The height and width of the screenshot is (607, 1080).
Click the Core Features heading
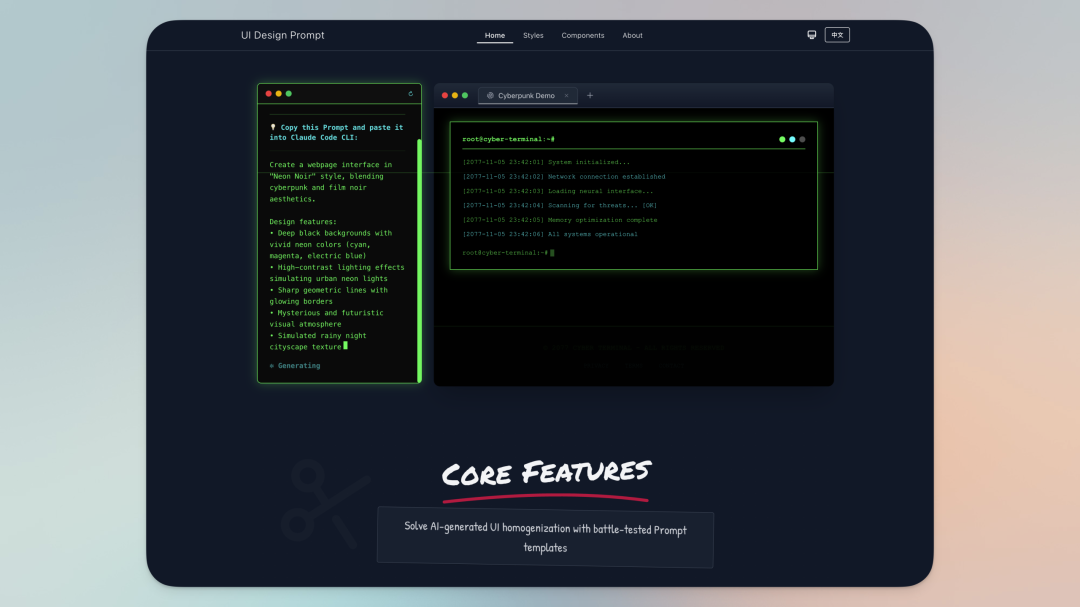pos(546,472)
